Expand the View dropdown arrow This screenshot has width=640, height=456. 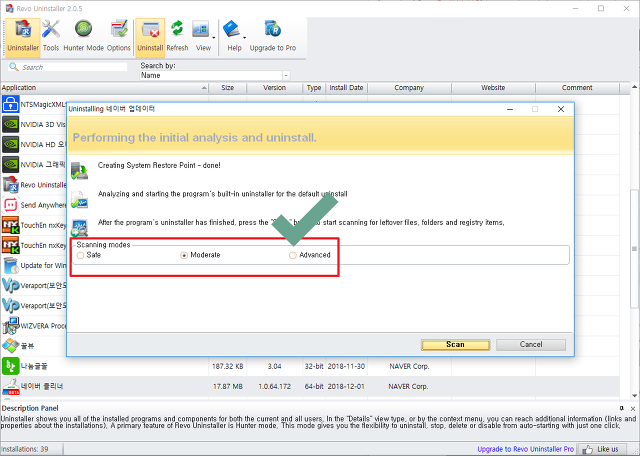[214, 38]
